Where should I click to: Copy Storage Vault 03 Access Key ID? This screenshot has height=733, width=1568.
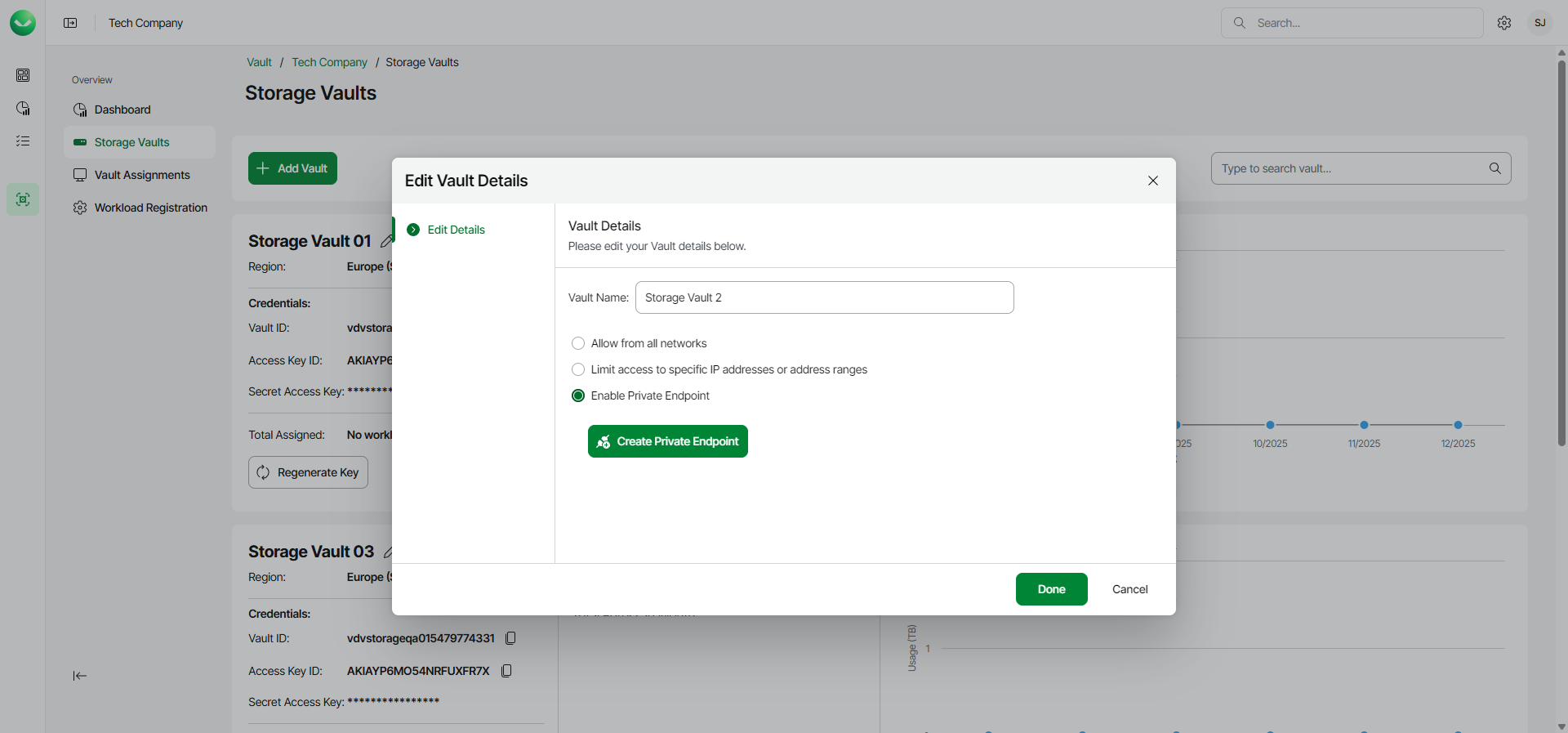(506, 671)
